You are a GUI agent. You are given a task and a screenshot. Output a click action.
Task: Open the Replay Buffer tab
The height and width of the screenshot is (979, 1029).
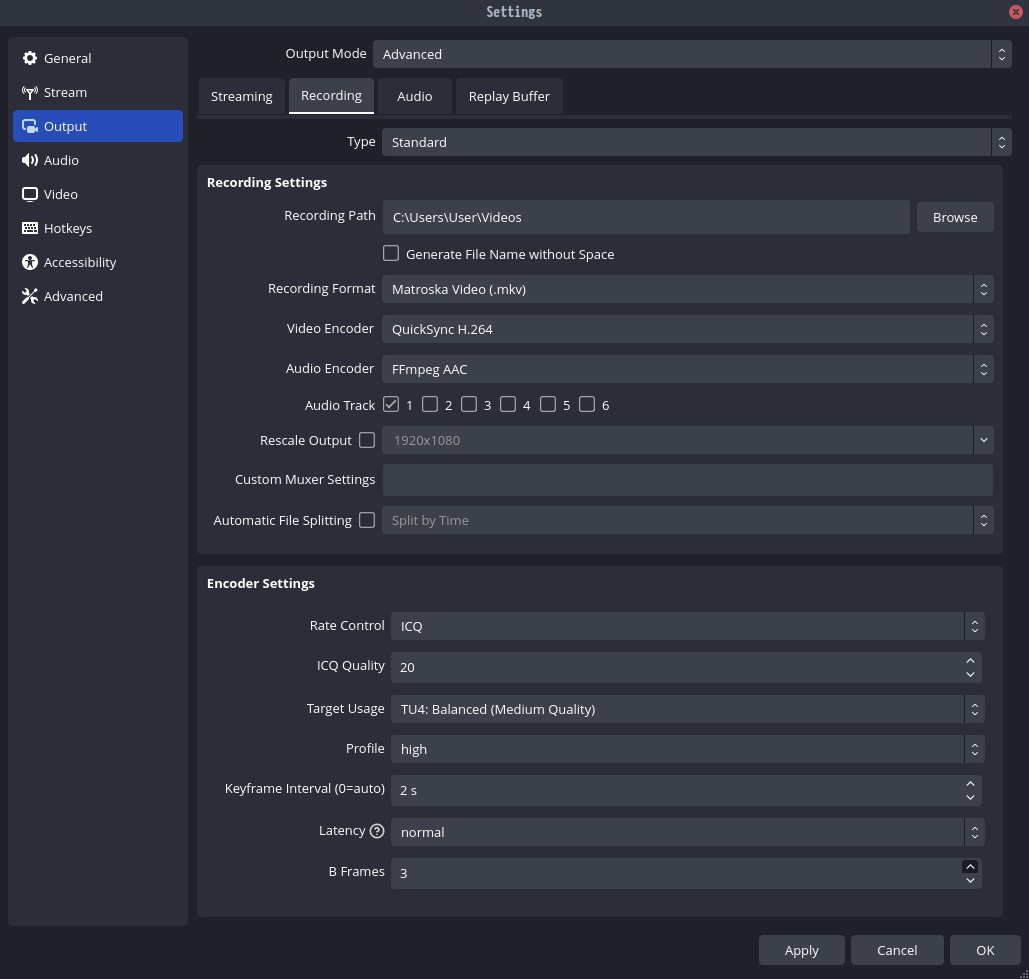click(x=509, y=97)
